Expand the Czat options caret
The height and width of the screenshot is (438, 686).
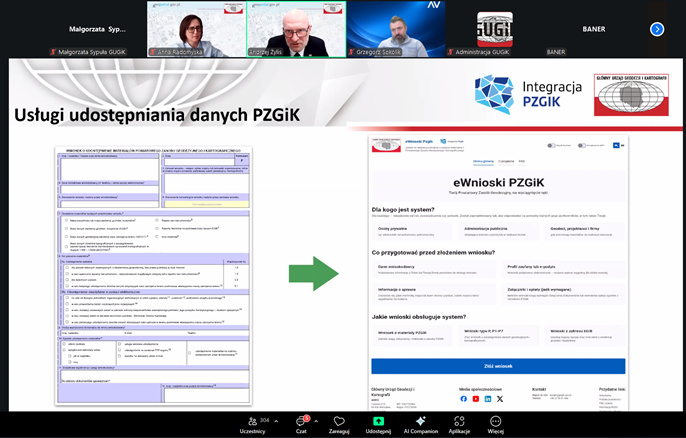317,420
